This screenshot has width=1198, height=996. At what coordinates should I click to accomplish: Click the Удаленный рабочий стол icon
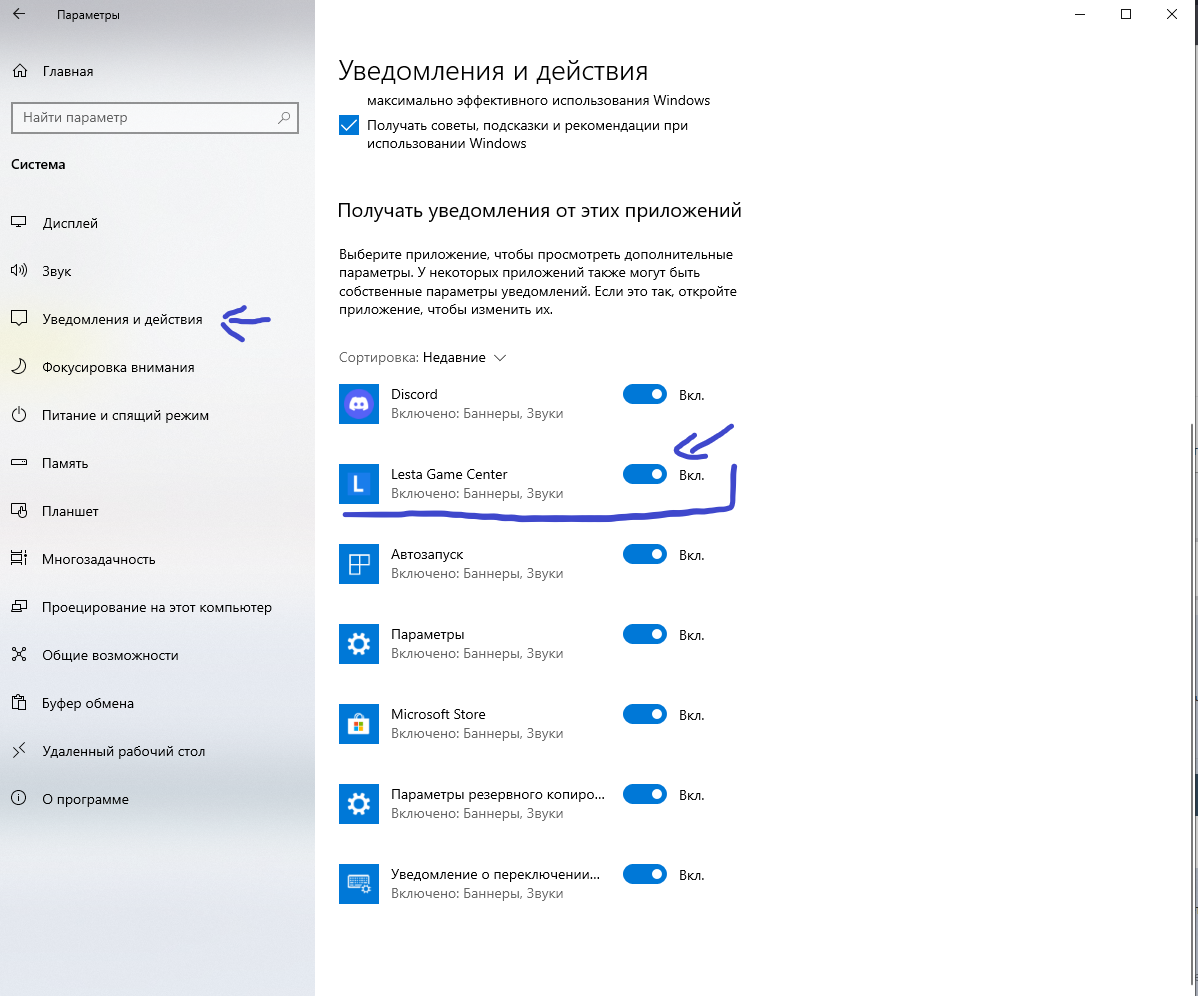[19, 751]
